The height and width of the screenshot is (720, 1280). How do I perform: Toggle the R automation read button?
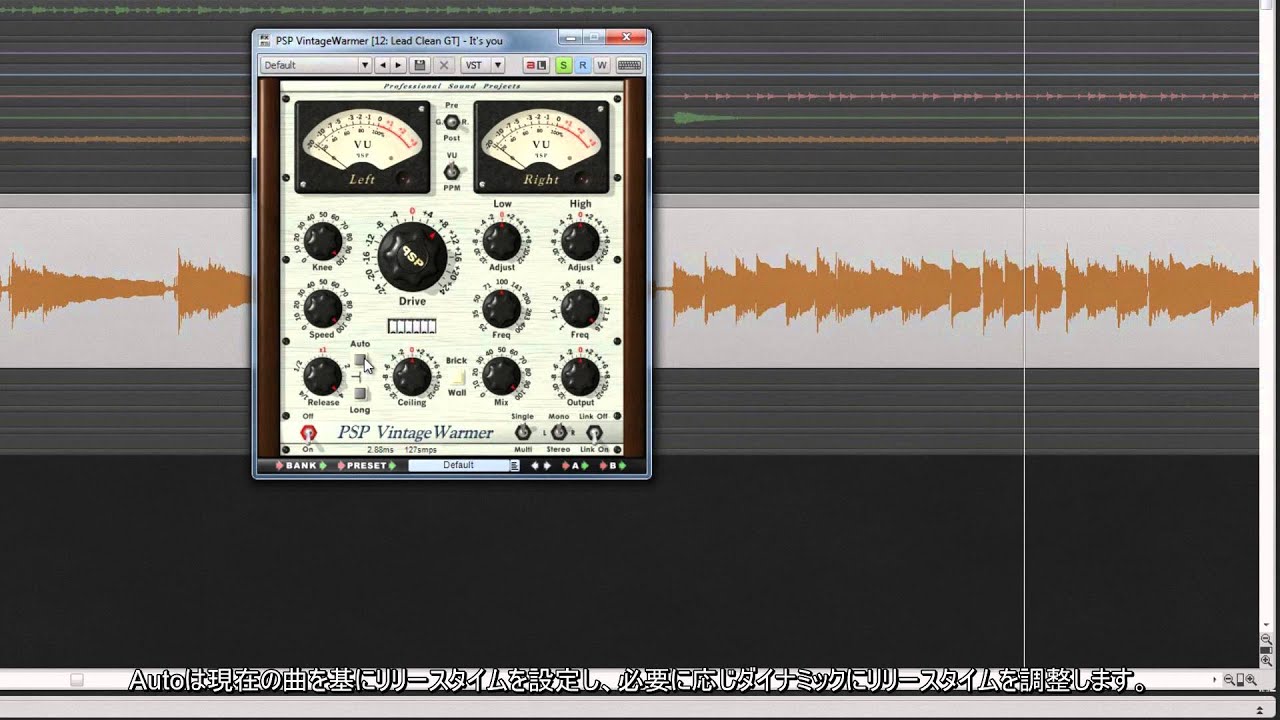coord(582,65)
